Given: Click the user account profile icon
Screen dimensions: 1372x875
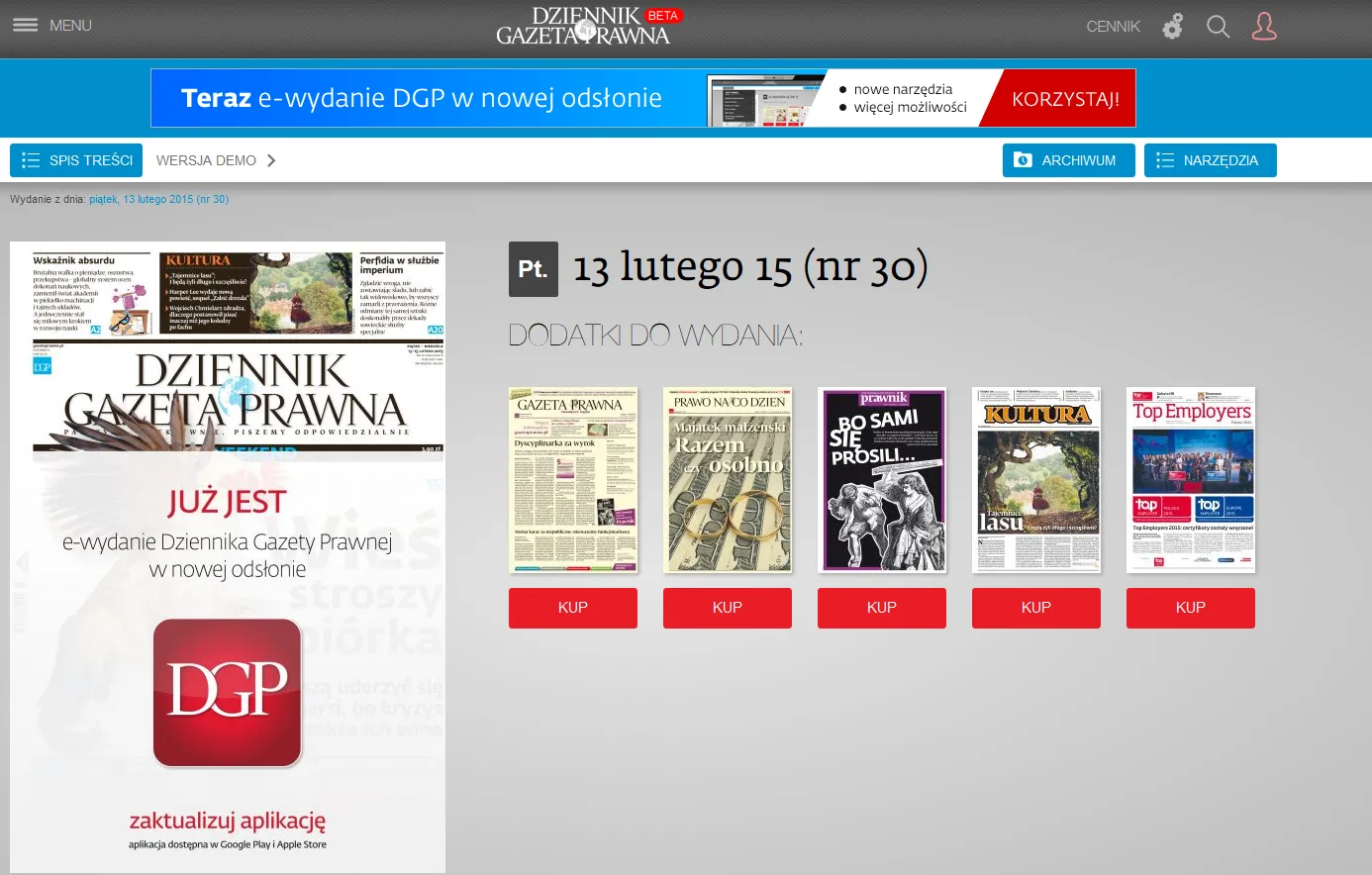Looking at the screenshot, I should point(1264,27).
